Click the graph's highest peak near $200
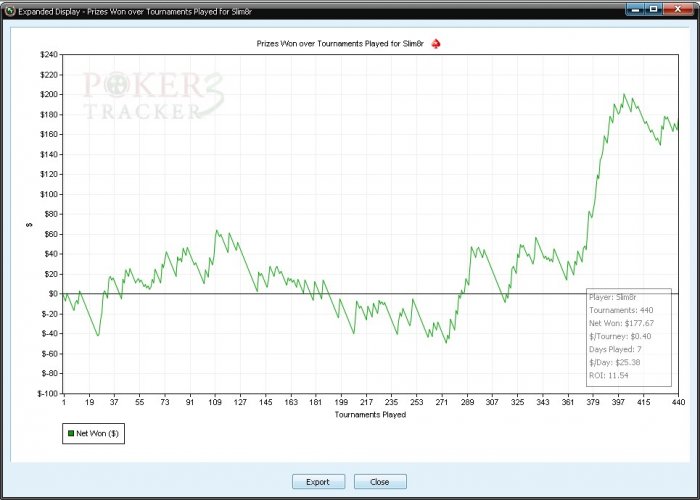 pyautogui.click(x=624, y=95)
